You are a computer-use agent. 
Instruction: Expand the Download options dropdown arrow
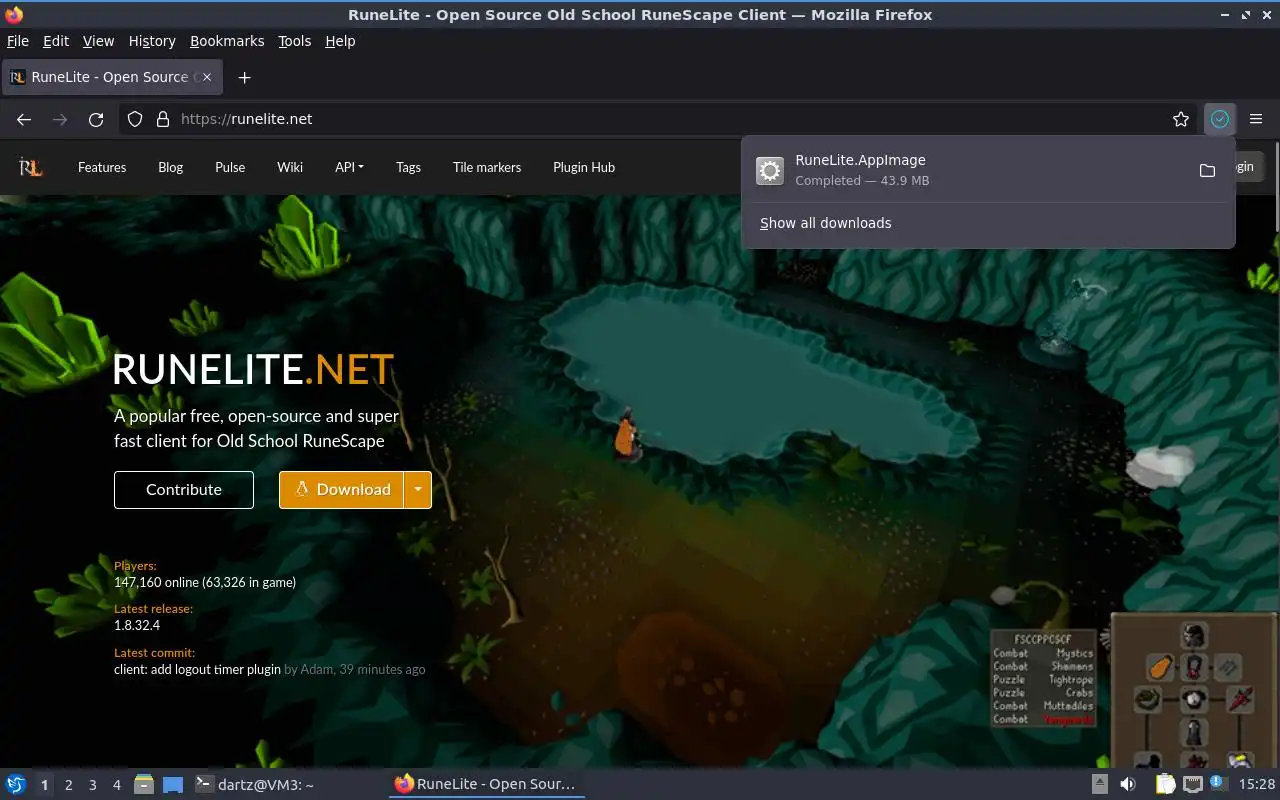pyautogui.click(x=417, y=490)
